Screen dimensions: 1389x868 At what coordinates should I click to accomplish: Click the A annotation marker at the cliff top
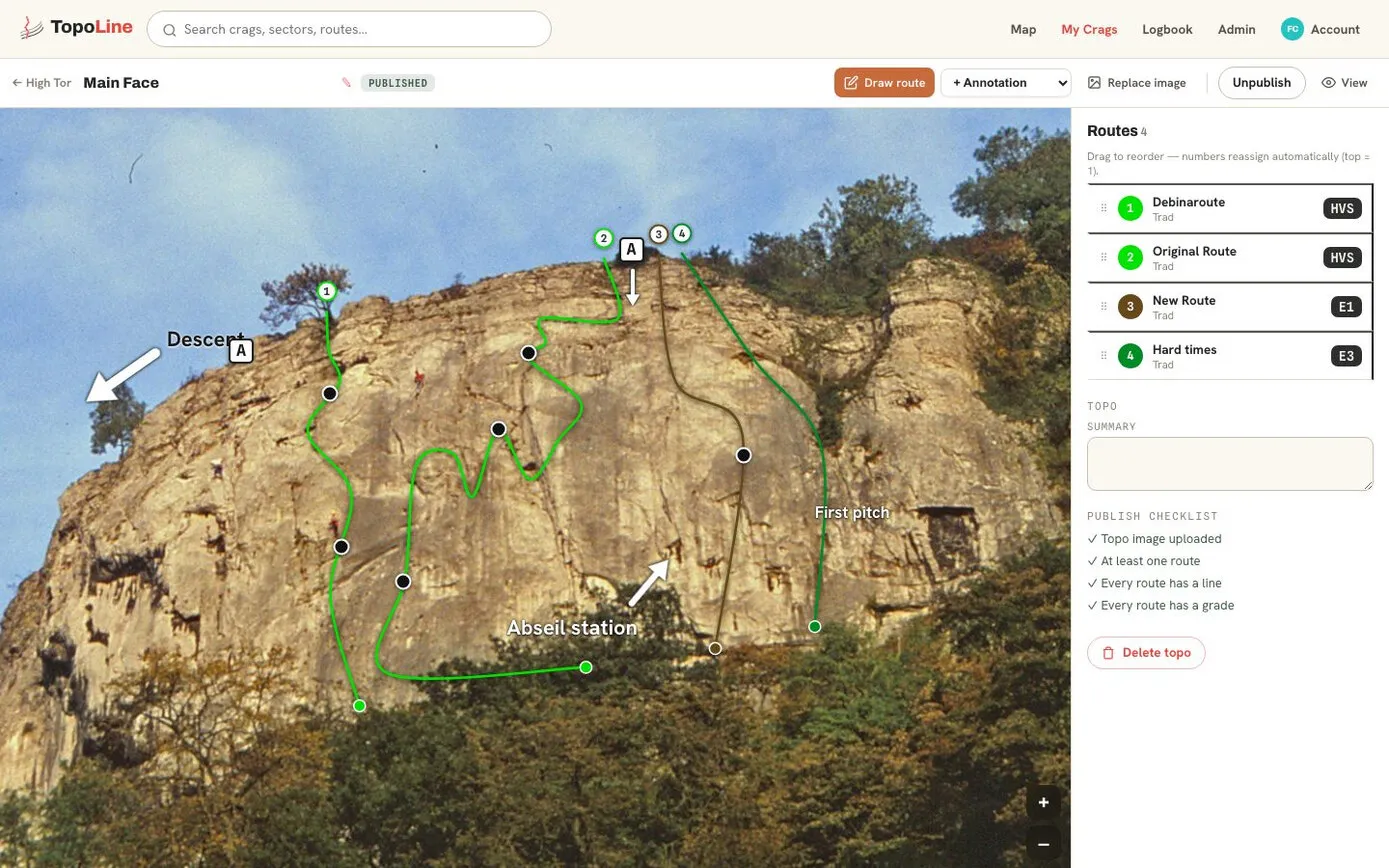click(631, 249)
